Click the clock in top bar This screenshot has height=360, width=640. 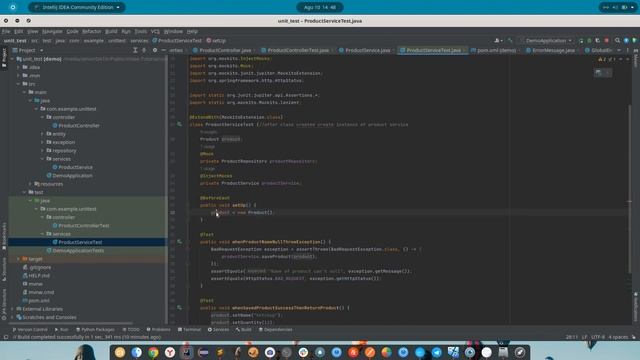pyautogui.click(x=320, y=7)
